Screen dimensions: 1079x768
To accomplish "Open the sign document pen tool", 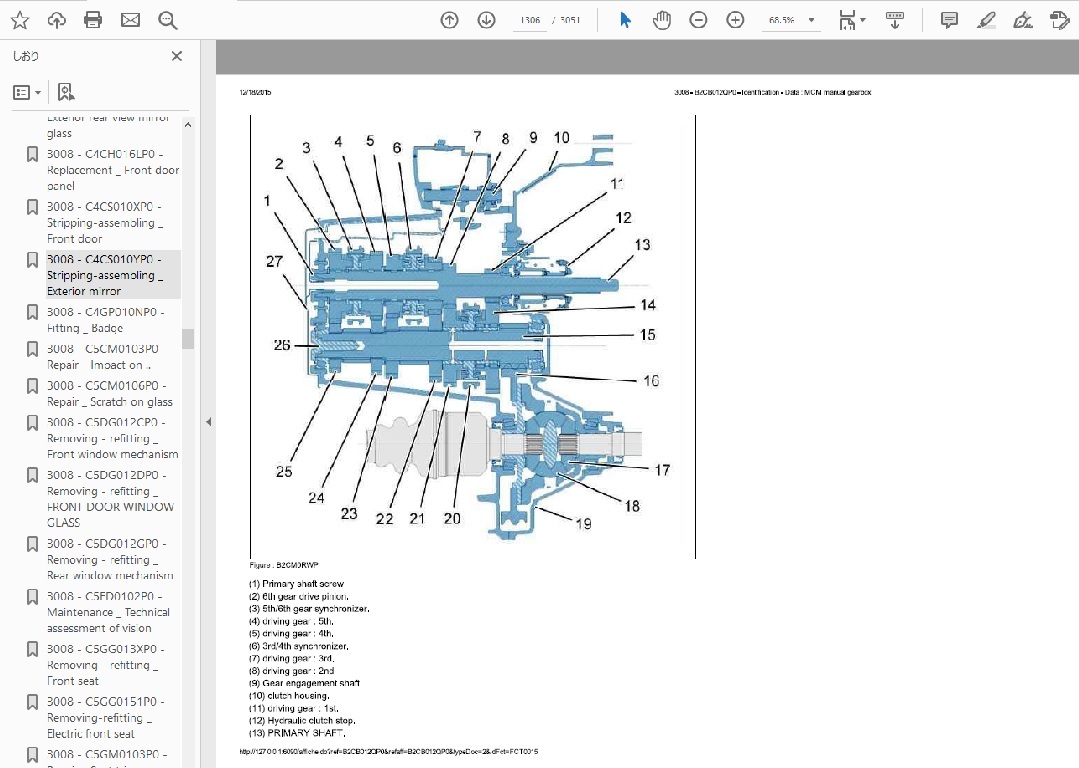I will coord(1023,20).
